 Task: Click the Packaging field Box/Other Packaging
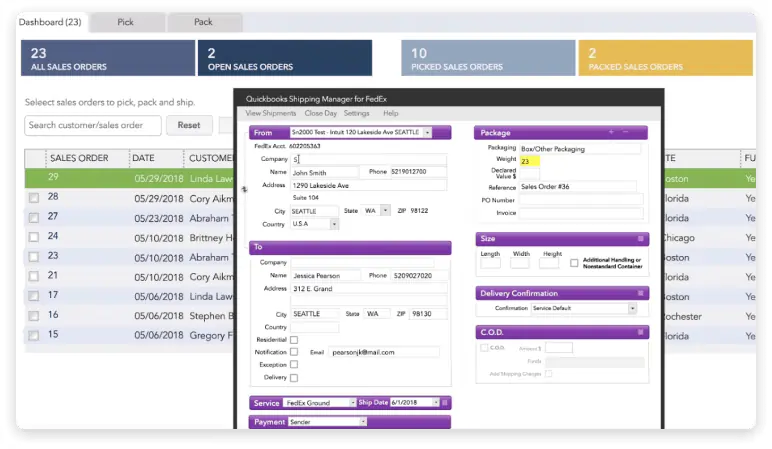pos(580,149)
